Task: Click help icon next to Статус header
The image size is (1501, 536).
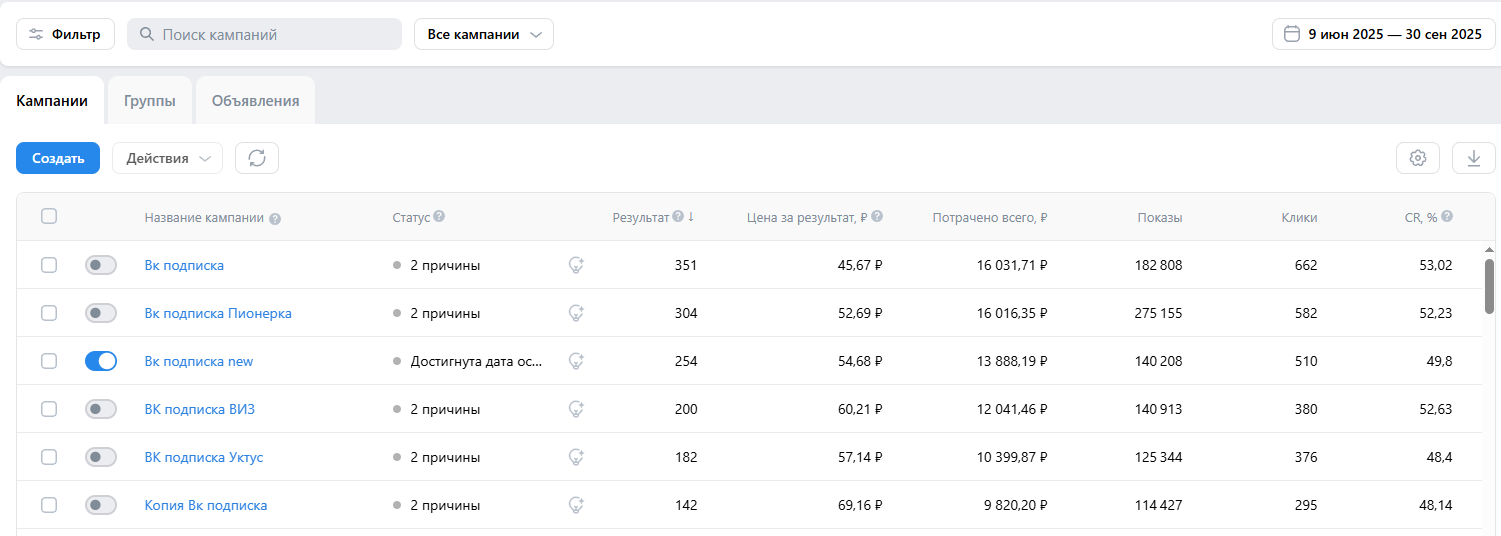Action: pyautogui.click(x=440, y=216)
